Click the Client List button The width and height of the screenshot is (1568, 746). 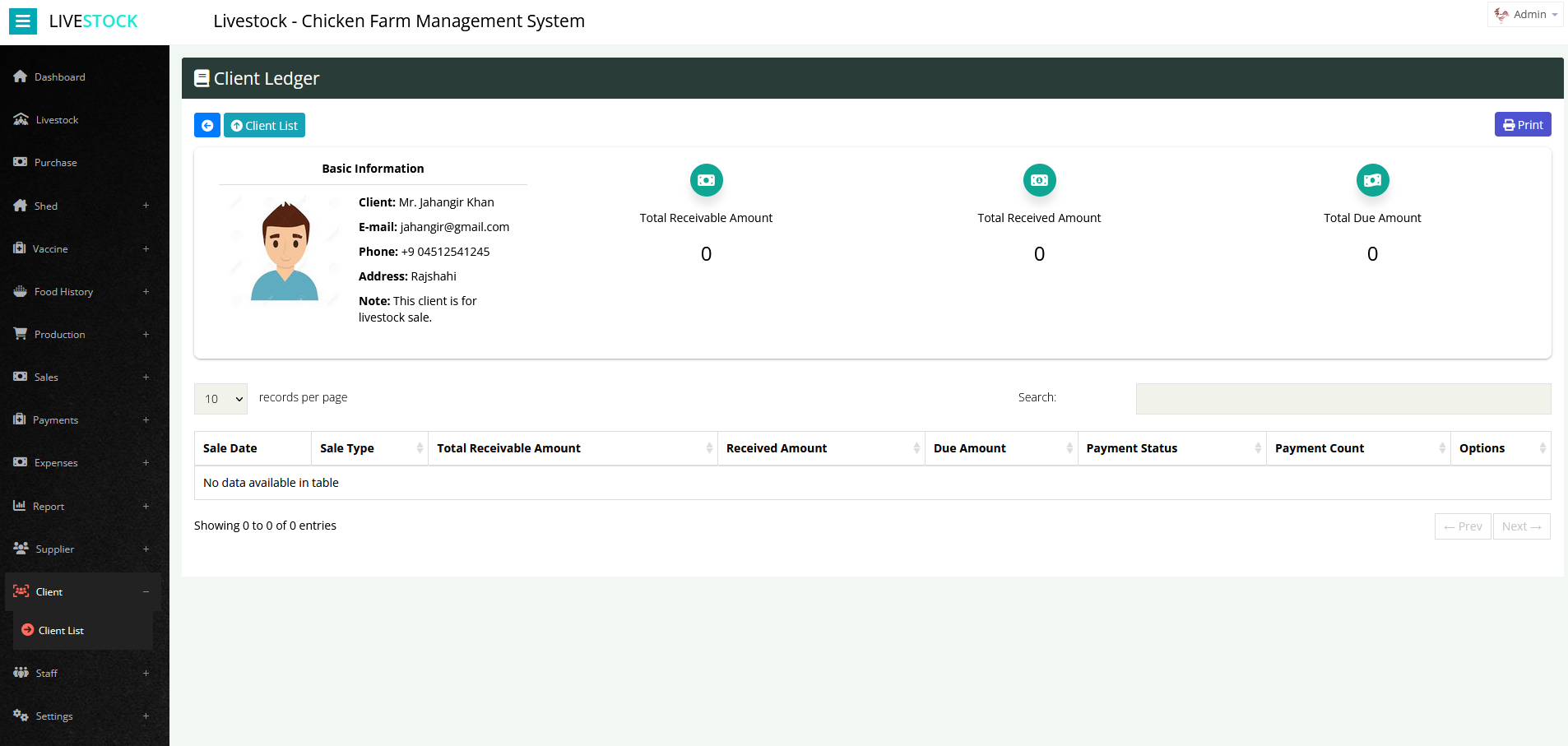pos(264,125)
